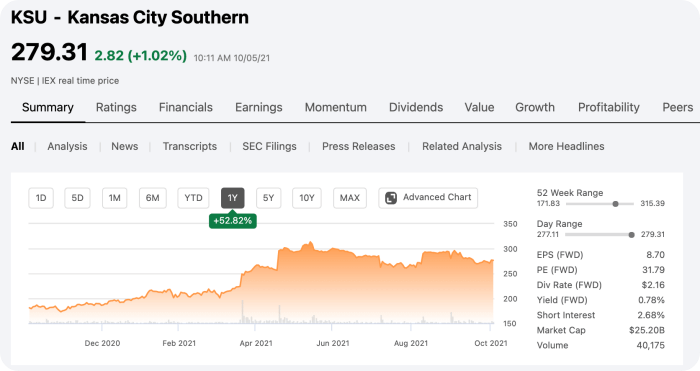The height and width of the screenshot is (371, 700).
Task: Choose the 6M chart period
Action: click(x=153, y=198)
